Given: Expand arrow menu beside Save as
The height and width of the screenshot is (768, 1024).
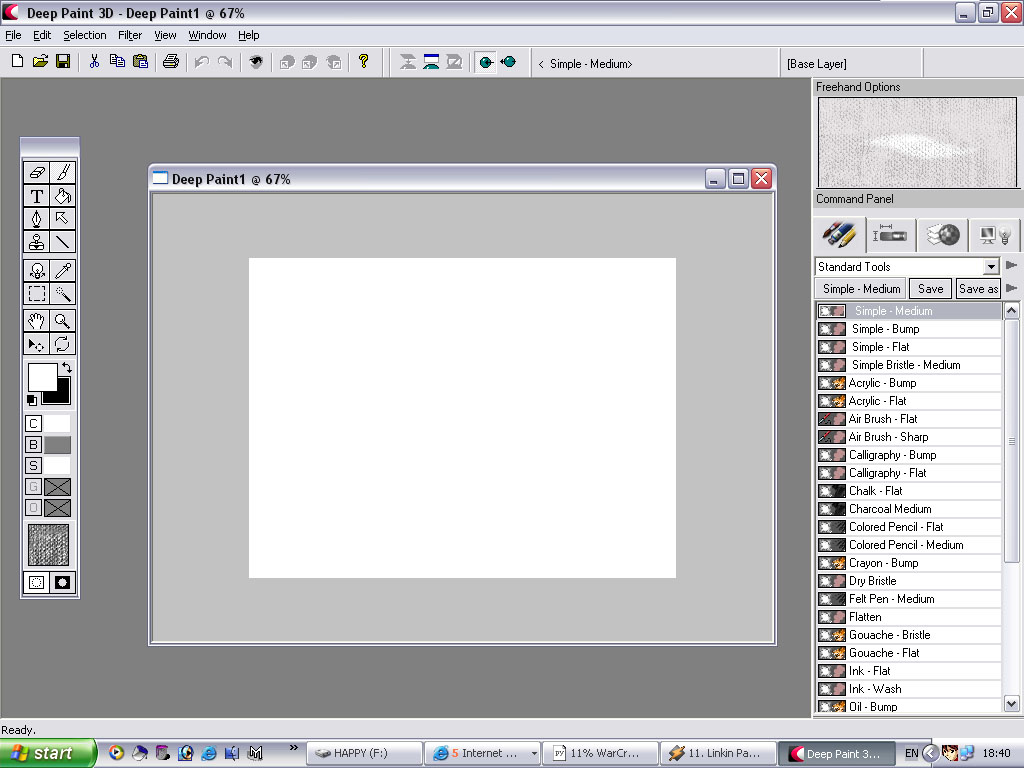Looking at the screenshot, I should (1012, 288).
